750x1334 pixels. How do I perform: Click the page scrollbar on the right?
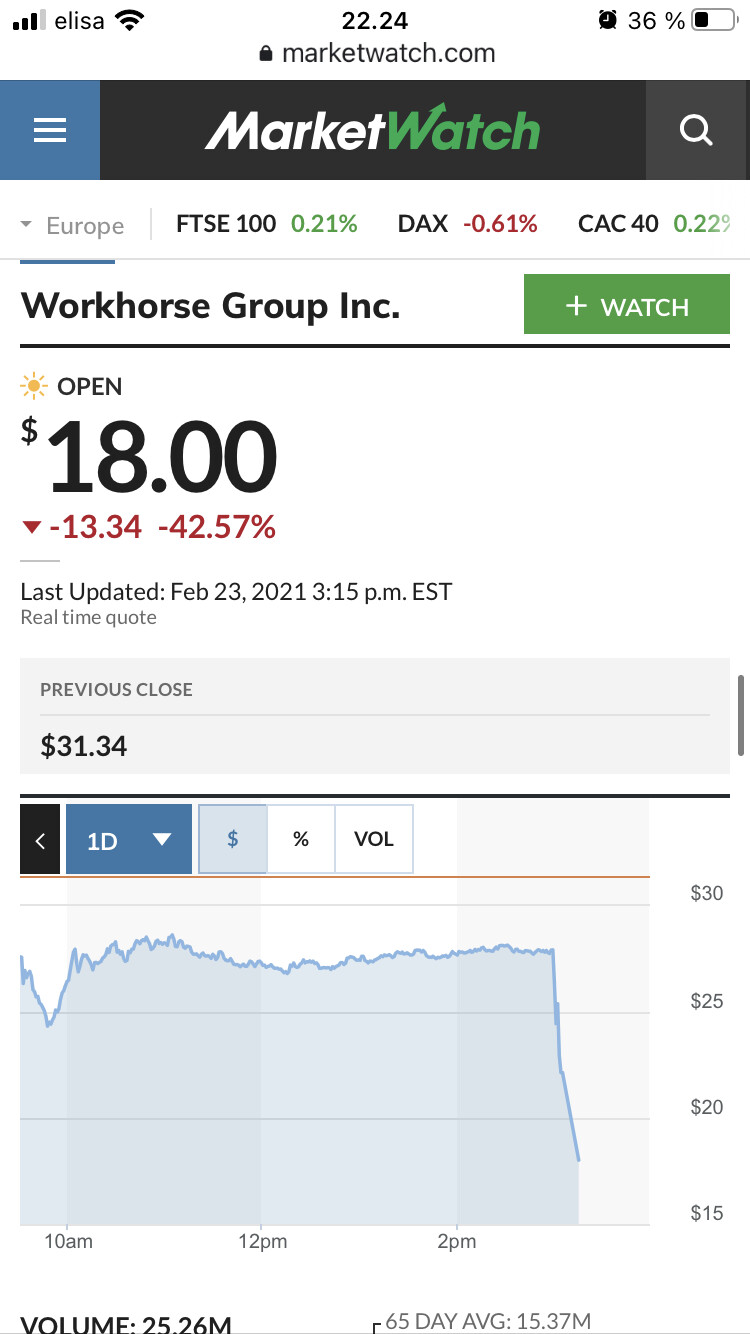741,715
